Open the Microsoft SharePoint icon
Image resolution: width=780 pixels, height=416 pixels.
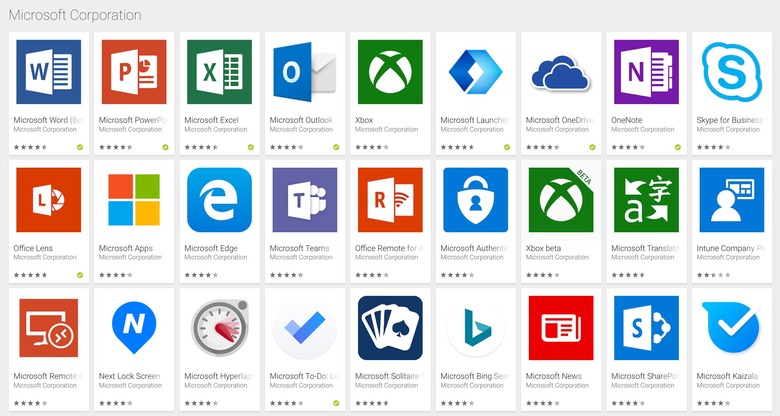(x=646, y=327)
